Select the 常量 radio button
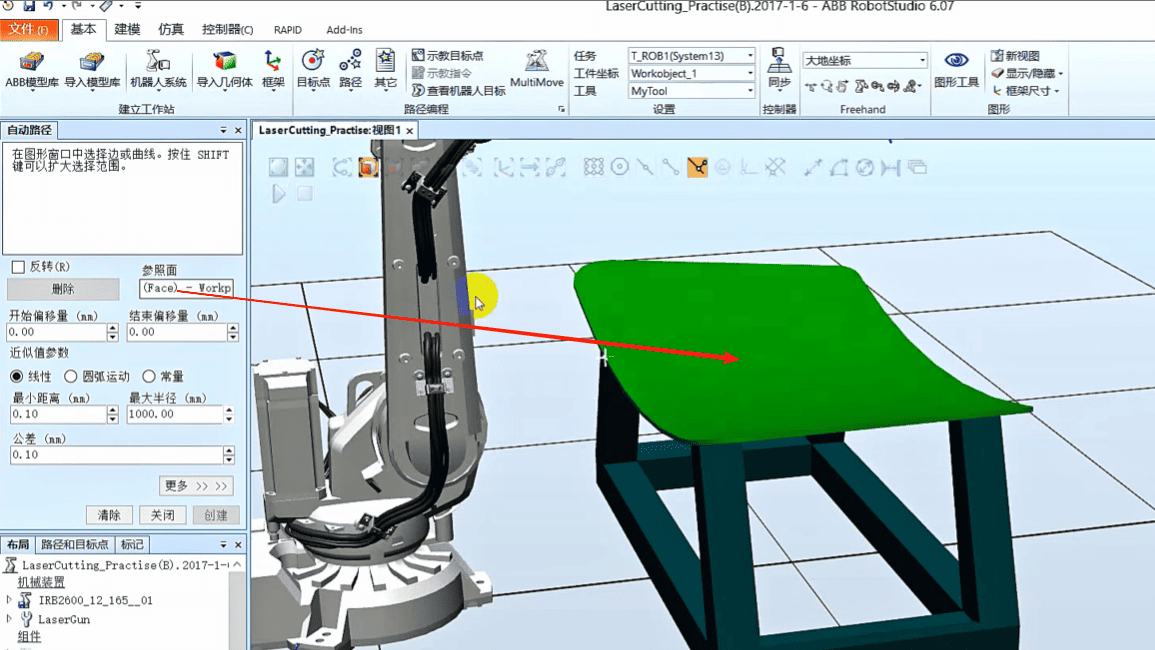 tap(149, 377)
